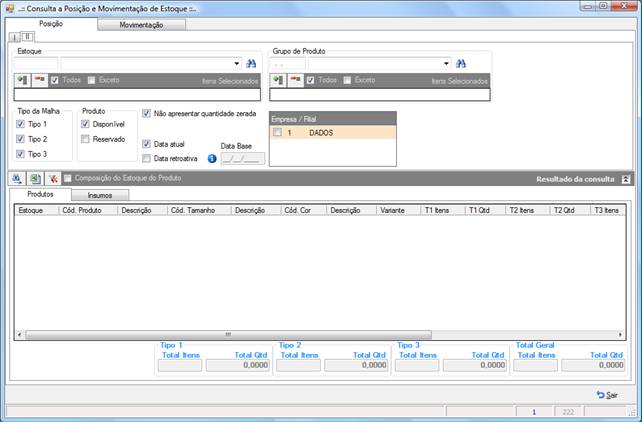Enable the Data retroativa checkbox
This screenshot has width=642, height=422.
(146, 158)
